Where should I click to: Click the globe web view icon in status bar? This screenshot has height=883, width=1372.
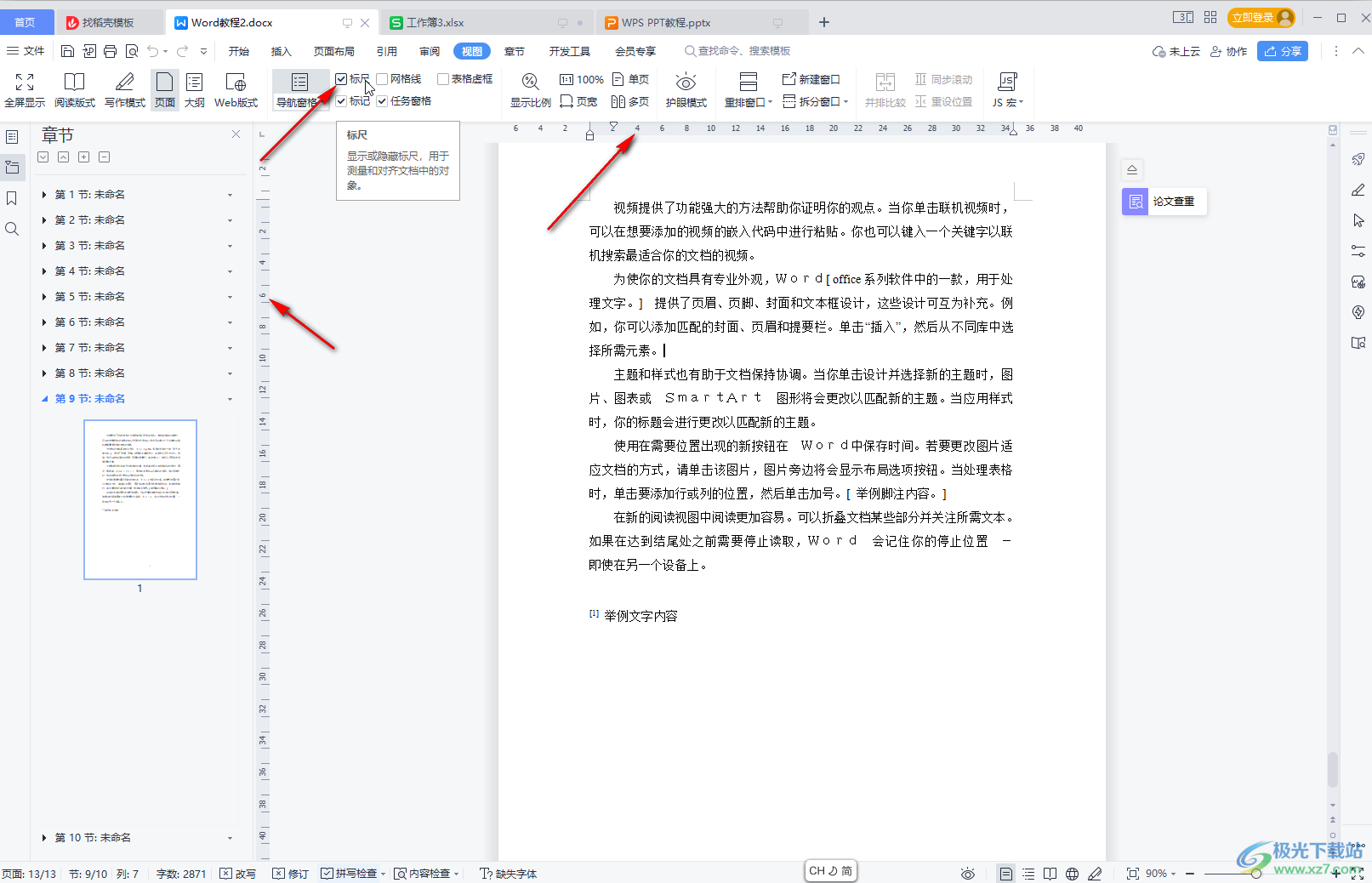(1073, 874)
